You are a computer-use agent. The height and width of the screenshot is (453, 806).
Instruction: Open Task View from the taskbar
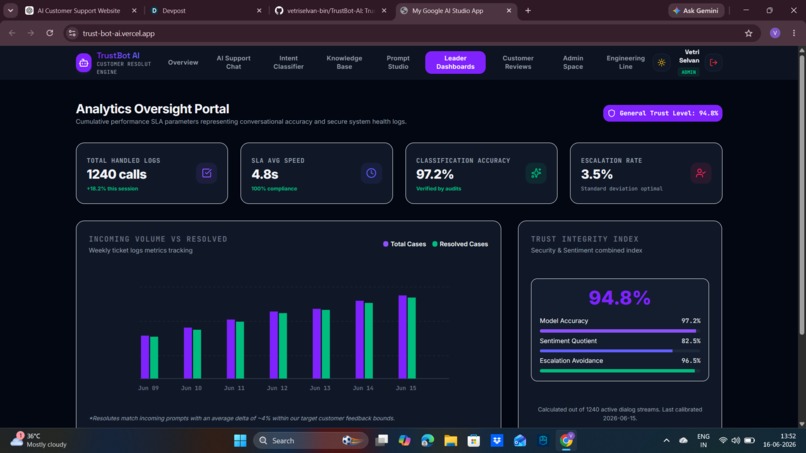[381, 441]
